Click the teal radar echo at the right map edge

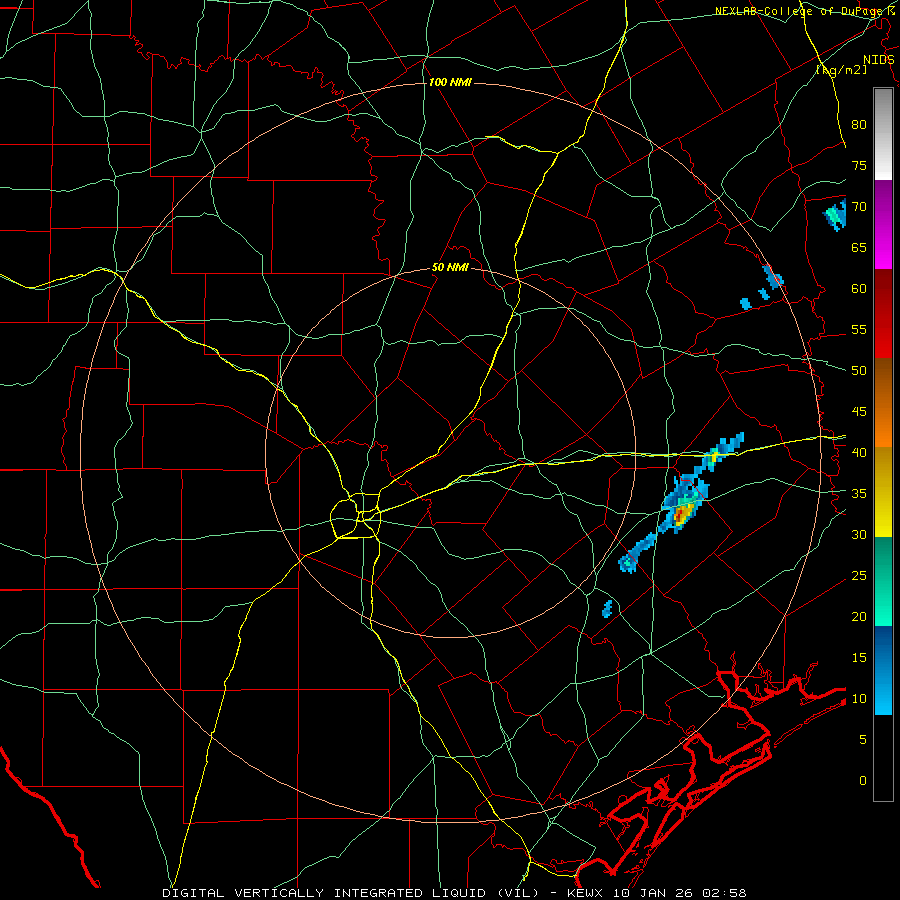pos(836,215)
